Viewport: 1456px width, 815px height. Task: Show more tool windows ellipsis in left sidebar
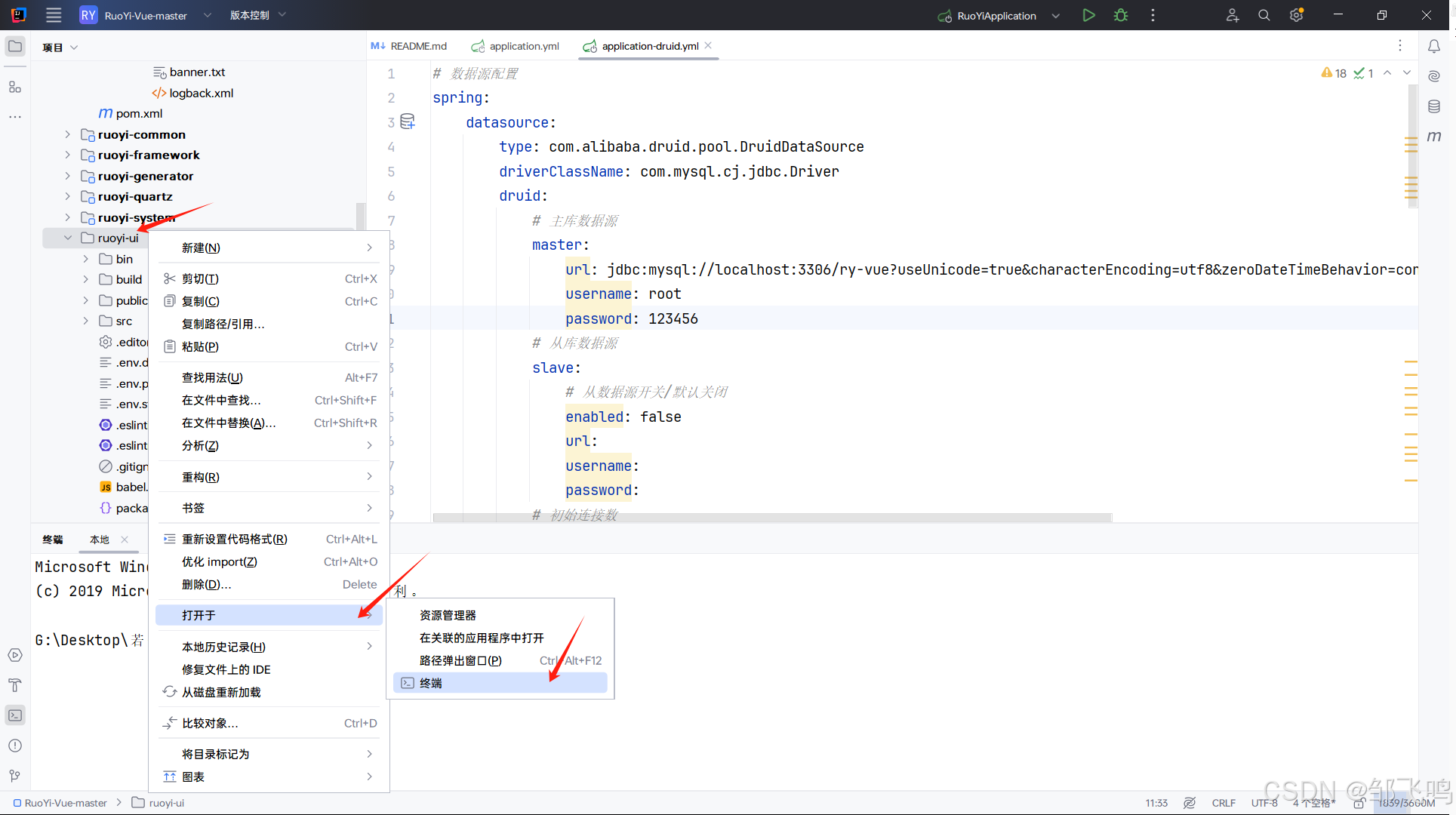point(15,117)
